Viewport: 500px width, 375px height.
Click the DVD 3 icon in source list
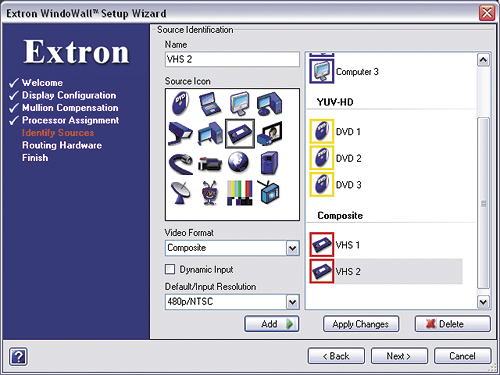pos(322,184)
